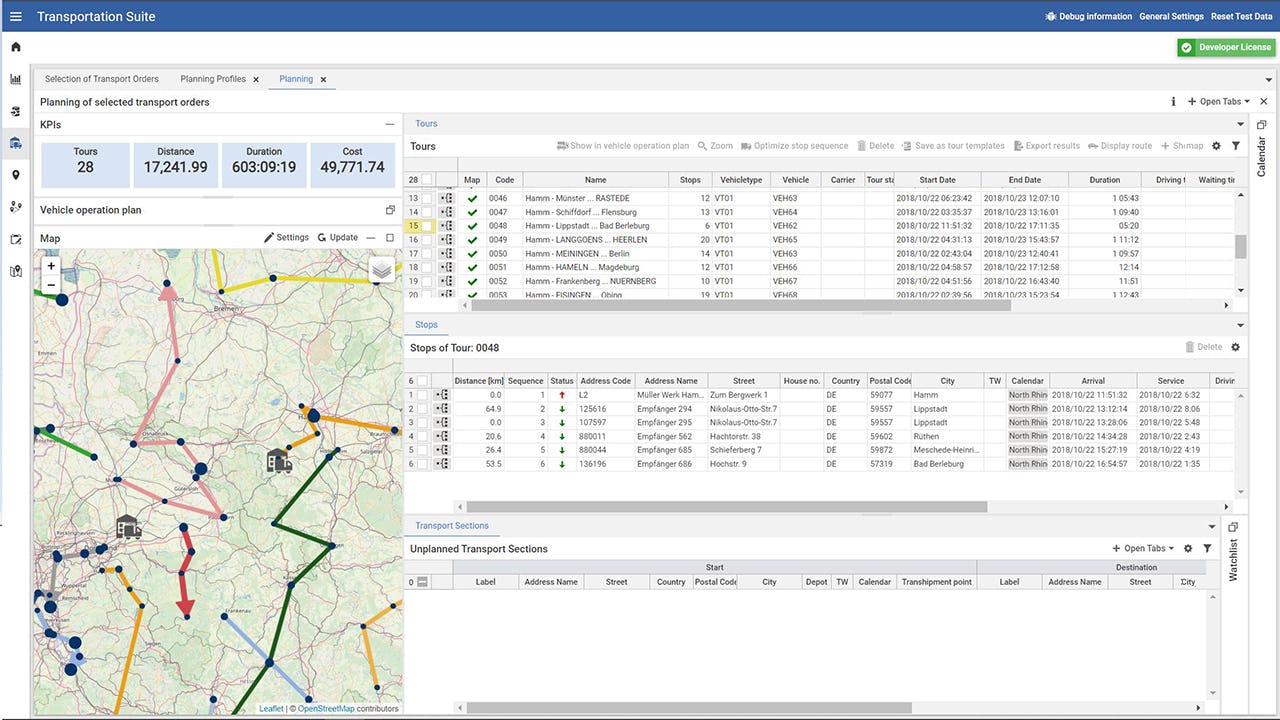Click the Save as tour templates icon
Image resolution: width=1280 pixels, height=720 pixels.
[906, 145]
